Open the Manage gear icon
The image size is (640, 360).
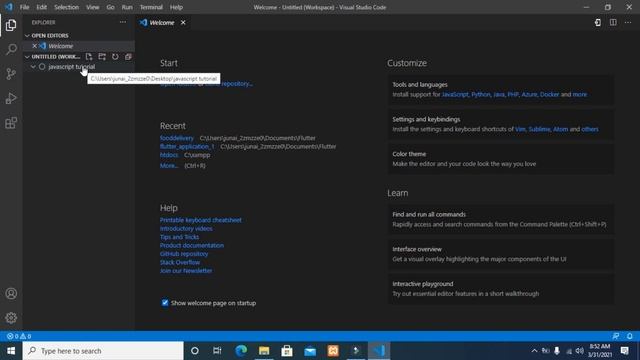tap(11, 318)
